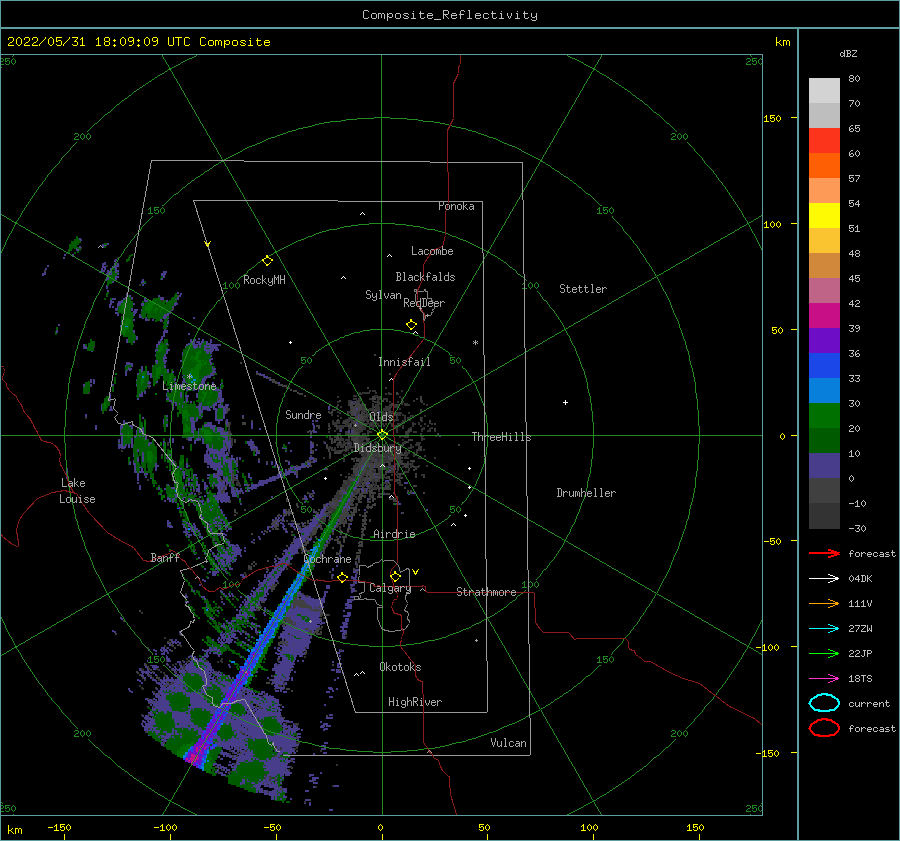Click the yellow V marker northwest of RockyMH
This screenshot has height=841, width=900.
(208, 244)
